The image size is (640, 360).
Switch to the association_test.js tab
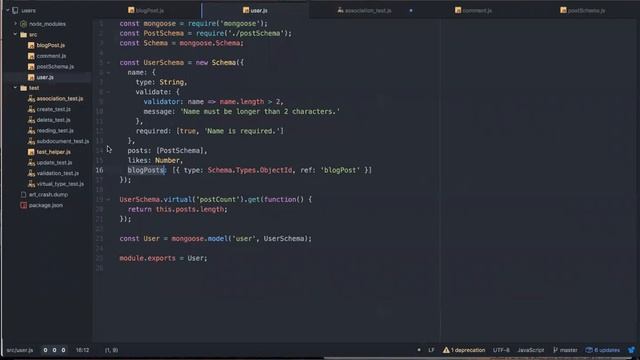point(364,11)
